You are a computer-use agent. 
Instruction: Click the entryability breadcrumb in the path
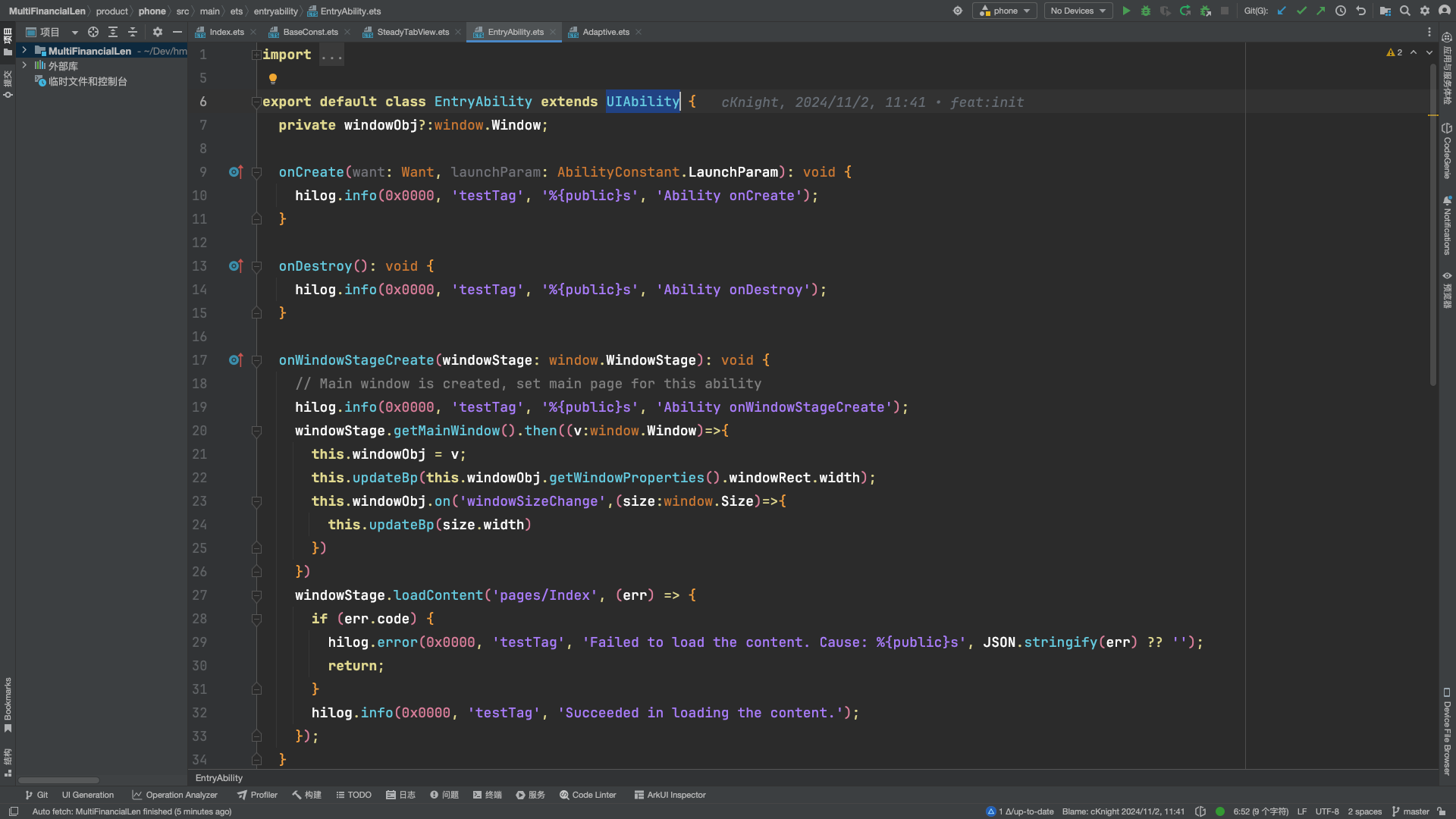pyautogui.click(x=275, y=11)
